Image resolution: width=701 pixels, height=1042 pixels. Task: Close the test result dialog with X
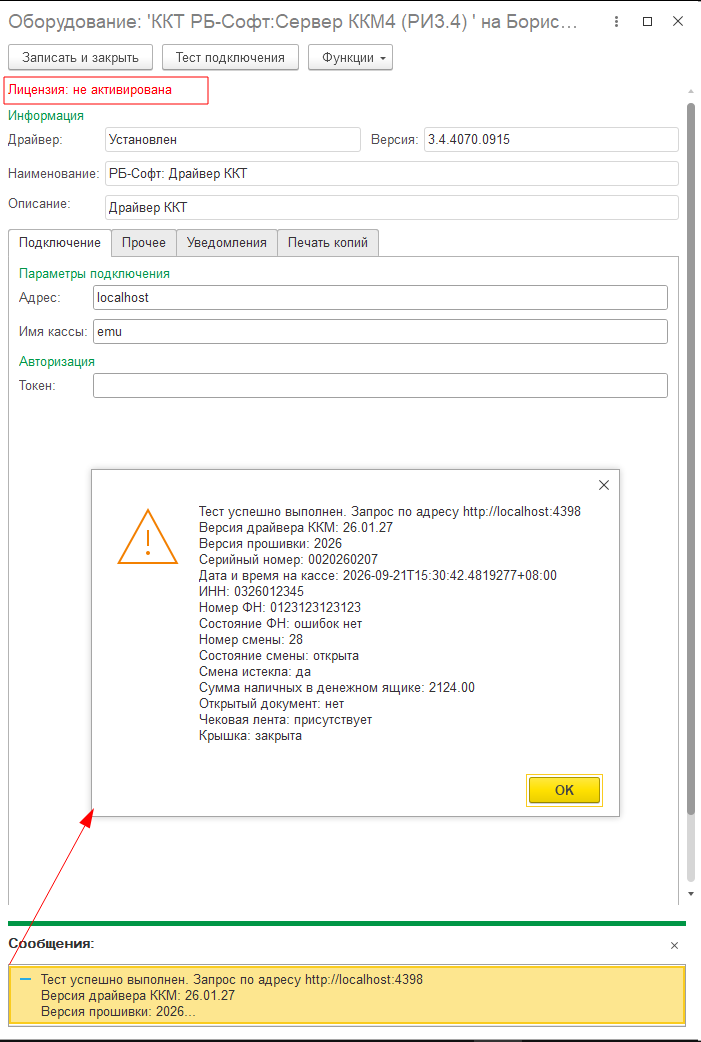coord(603,485)
